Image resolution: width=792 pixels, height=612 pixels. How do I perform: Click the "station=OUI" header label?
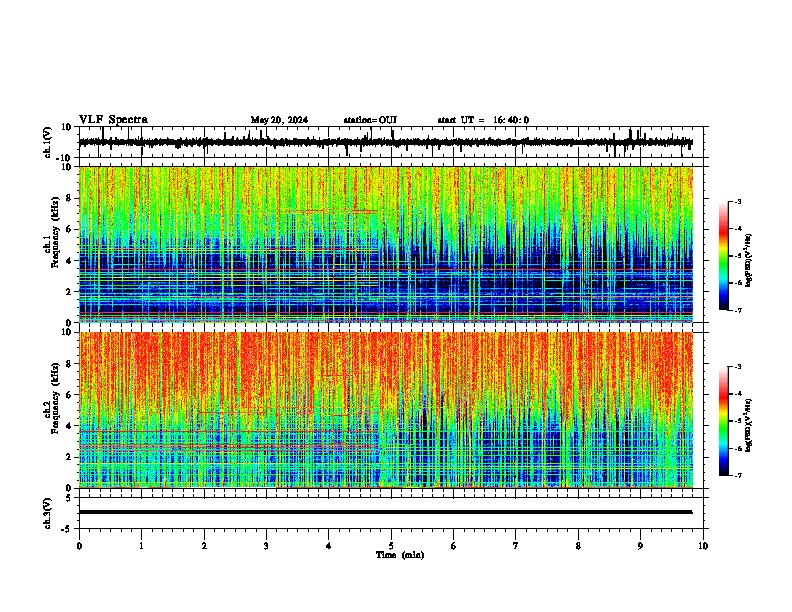click(x=370, y=120)
